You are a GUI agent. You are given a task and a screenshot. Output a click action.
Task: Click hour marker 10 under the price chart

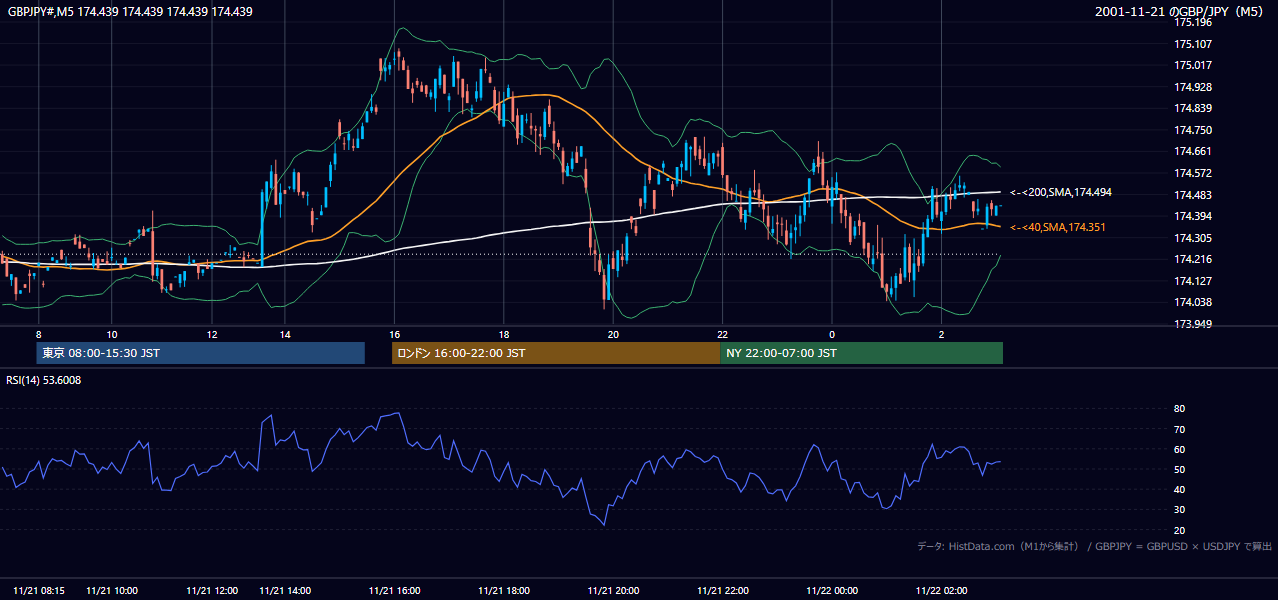coord(112,334)
